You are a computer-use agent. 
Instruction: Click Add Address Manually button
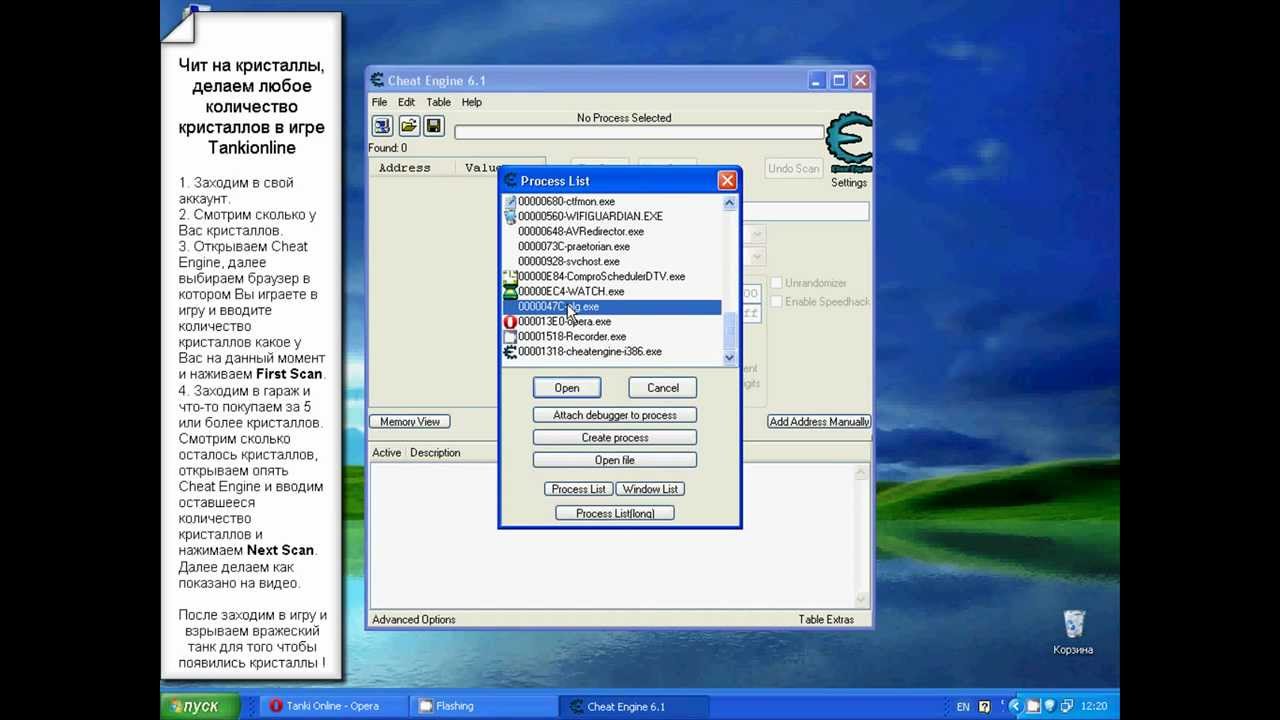coord(819,422)
